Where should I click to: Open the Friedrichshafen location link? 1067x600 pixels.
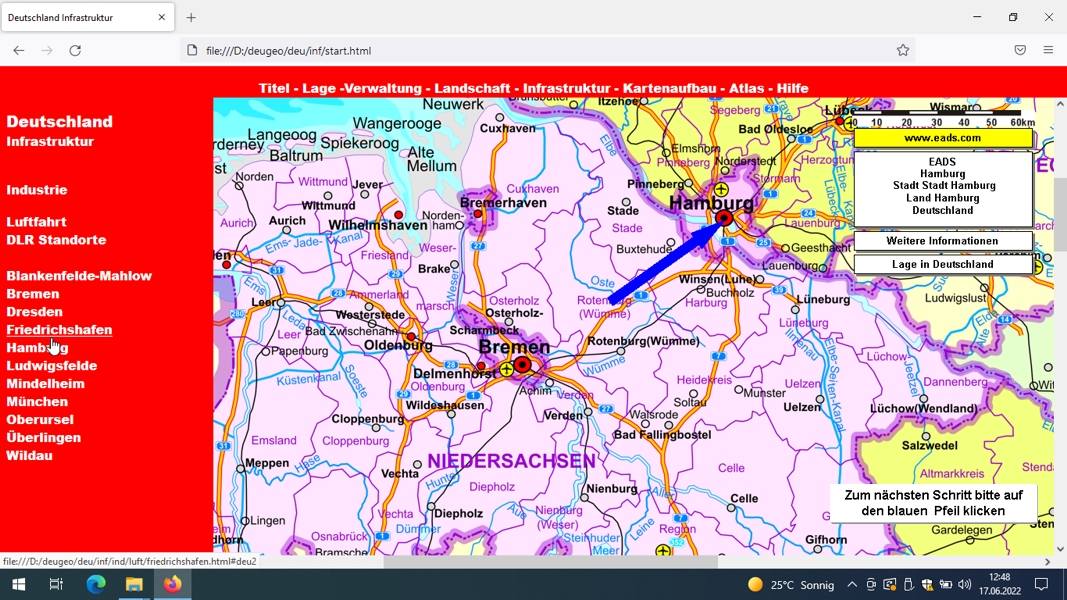pyautogui.click(x=59, y=330)
